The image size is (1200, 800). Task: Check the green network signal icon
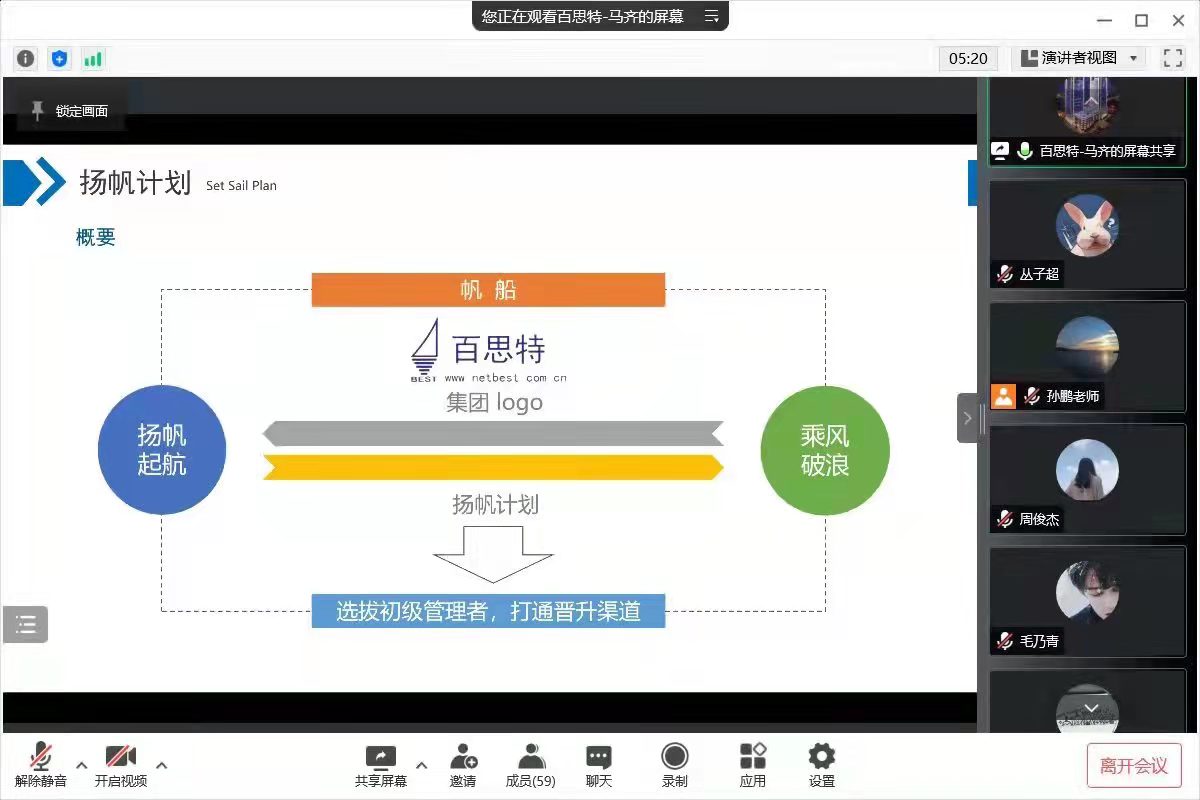click(x=93, y=58)
